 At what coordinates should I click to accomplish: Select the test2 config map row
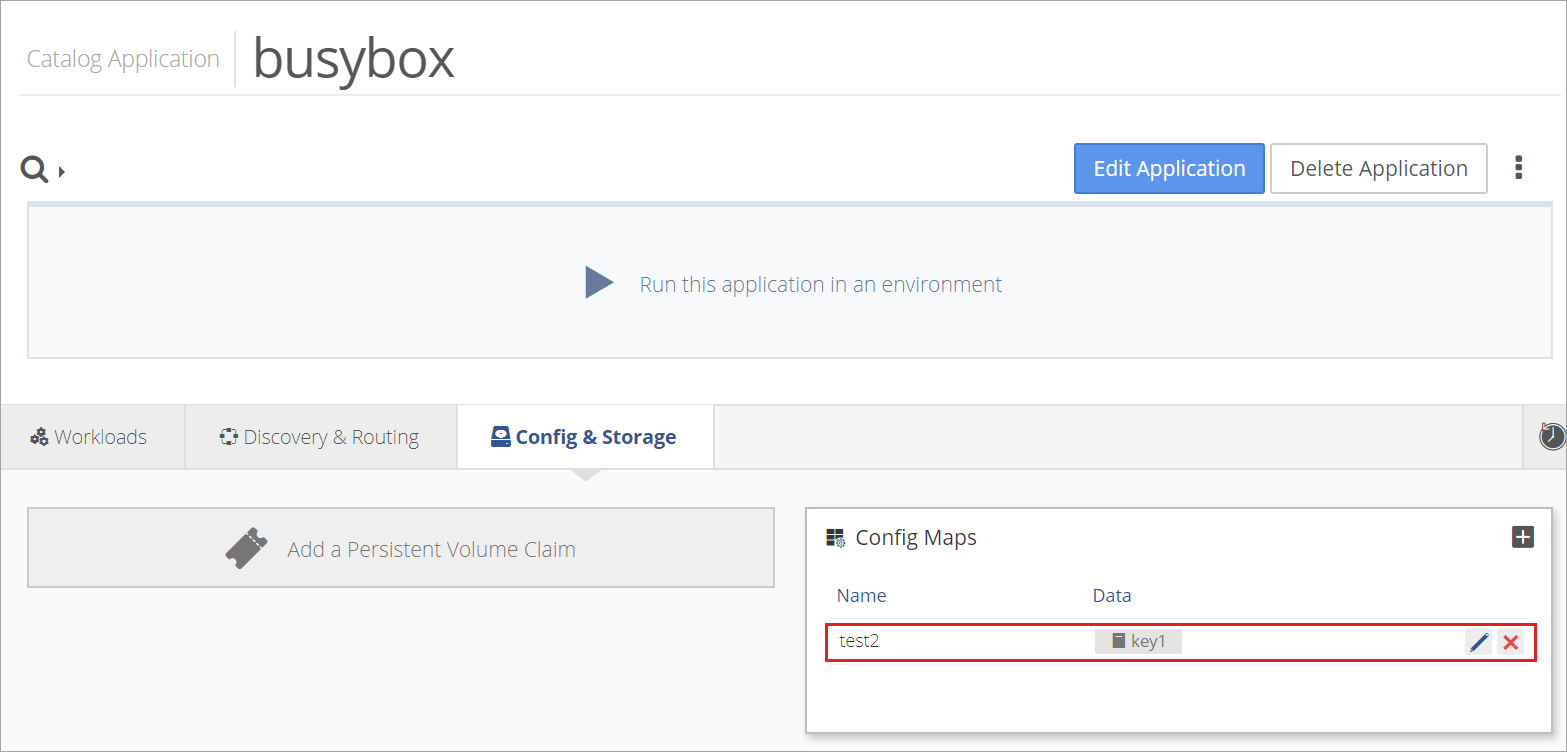coord(1181,642)
